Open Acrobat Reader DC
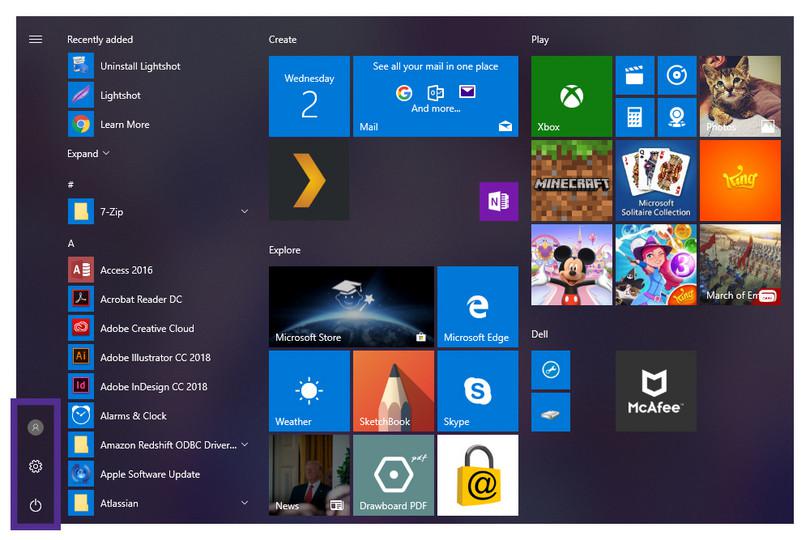The image size is (810, 540). tap(160, 299)
